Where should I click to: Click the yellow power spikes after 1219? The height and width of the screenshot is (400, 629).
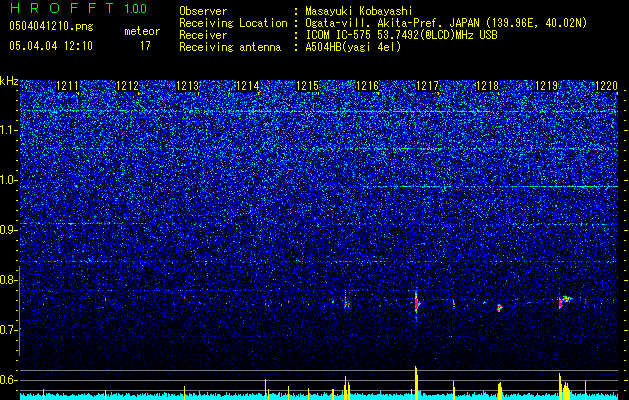pos(564,386)
